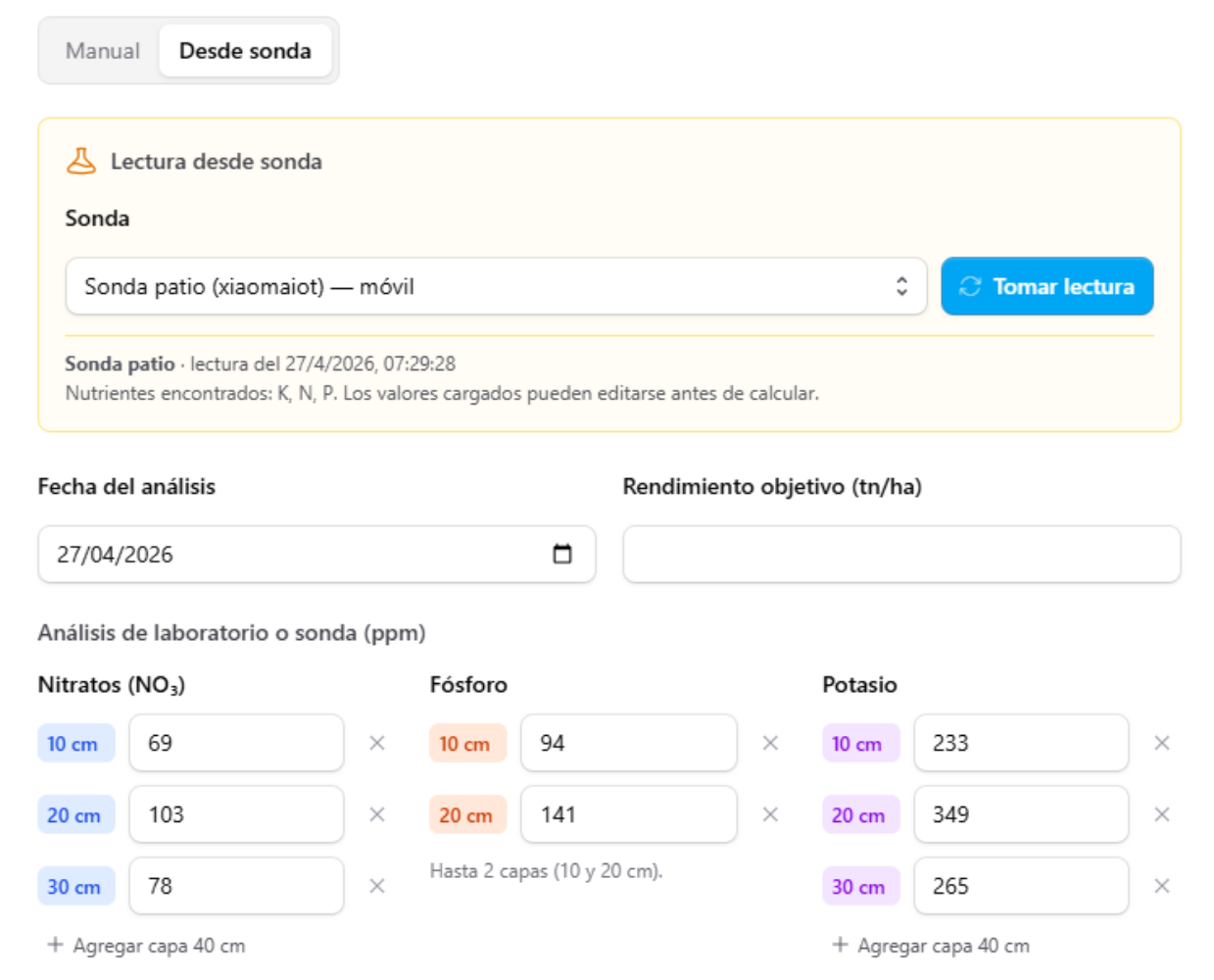The image size is (1214, 980).
Task: Click the Sonda patio reading timestamp text
Action: point(260,364)
